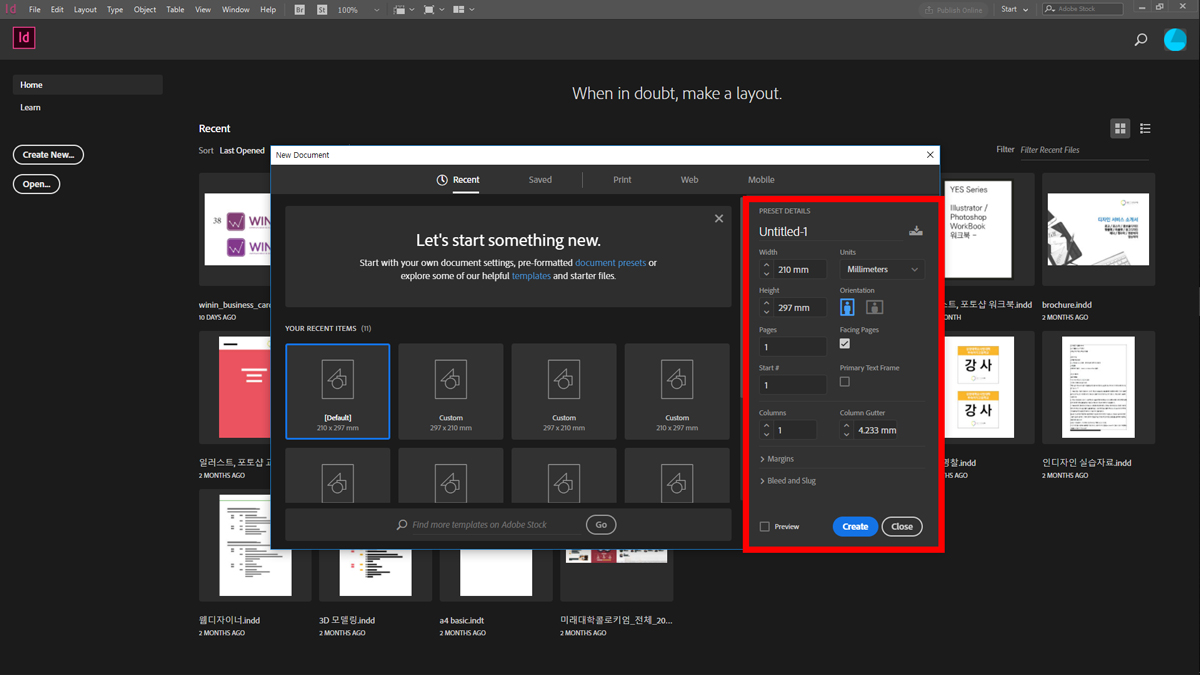
Task: Tick the Preview checkbox
Action: (765, 527)
